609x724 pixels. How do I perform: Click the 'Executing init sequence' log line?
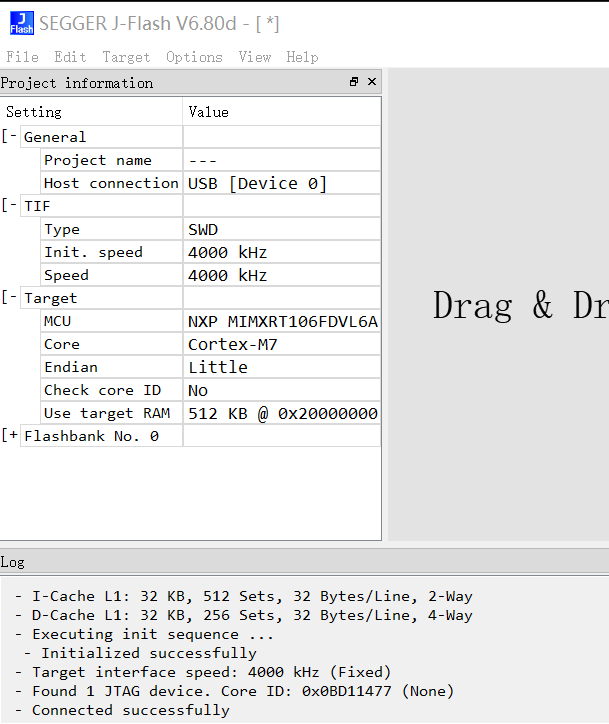144,634
